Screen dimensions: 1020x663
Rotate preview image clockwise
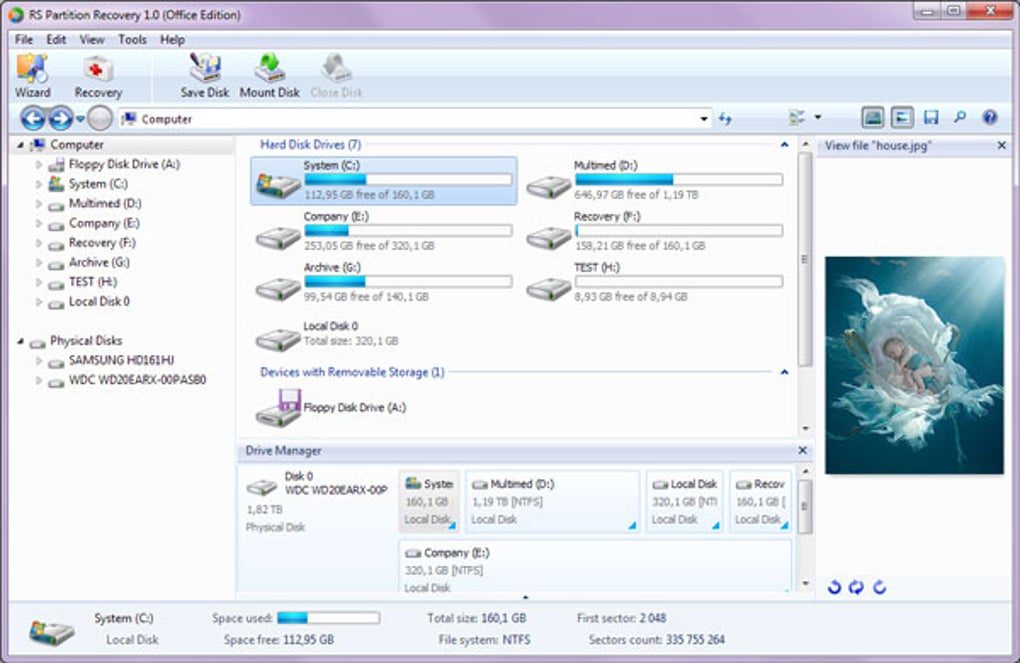pos(879,588)
